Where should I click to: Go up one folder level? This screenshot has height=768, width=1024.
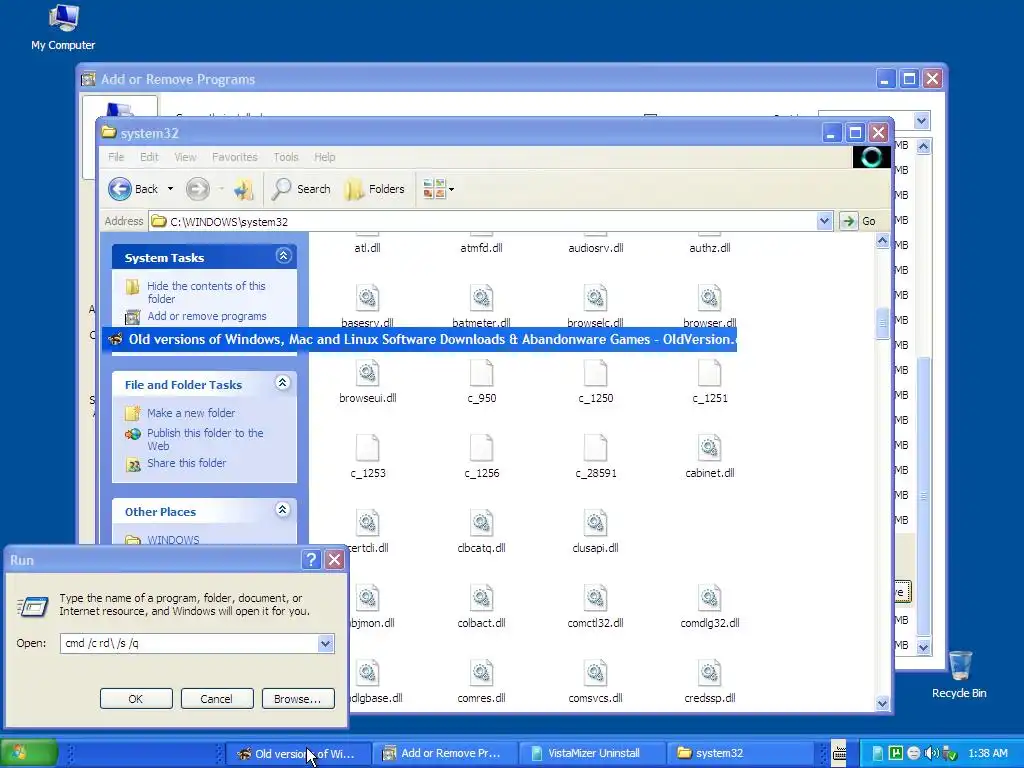click(x=243, y=189)
